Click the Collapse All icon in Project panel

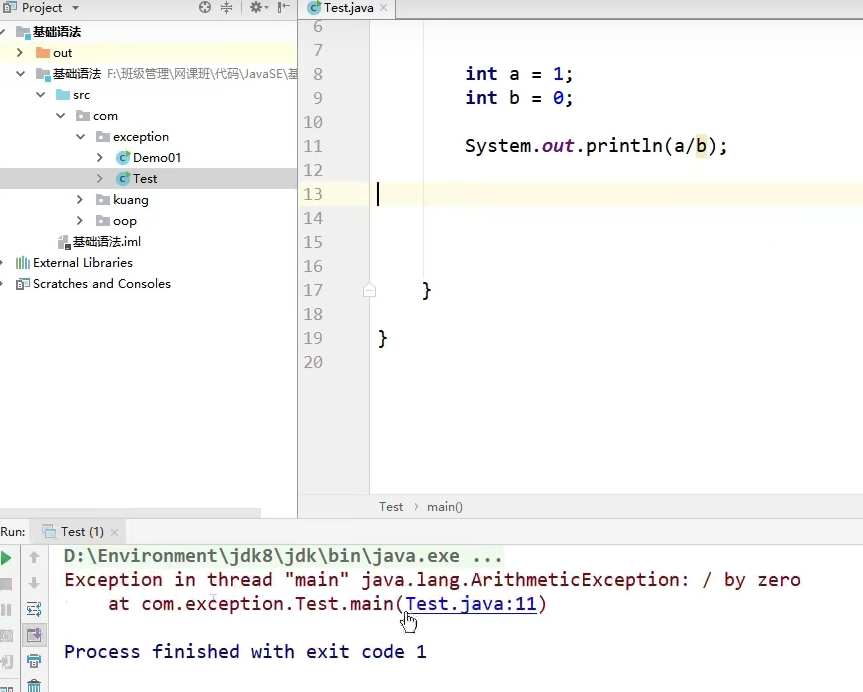pos(226,7)
